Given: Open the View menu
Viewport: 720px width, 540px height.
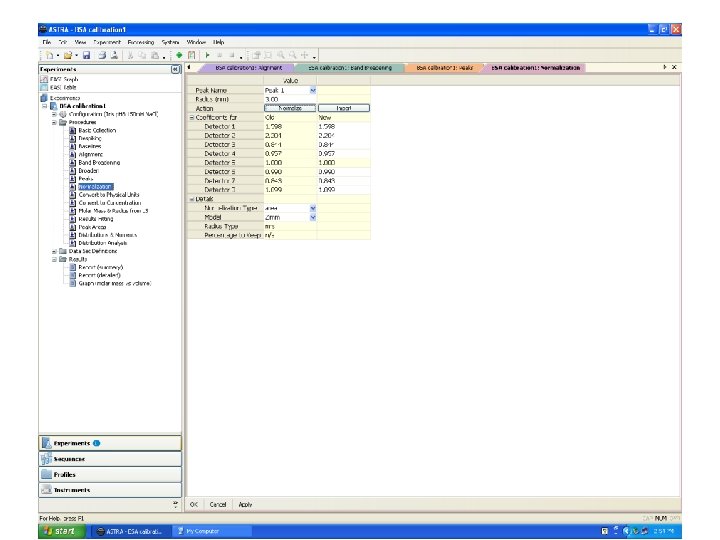Looking at the screenshot, I should click(x=80, y=42).
